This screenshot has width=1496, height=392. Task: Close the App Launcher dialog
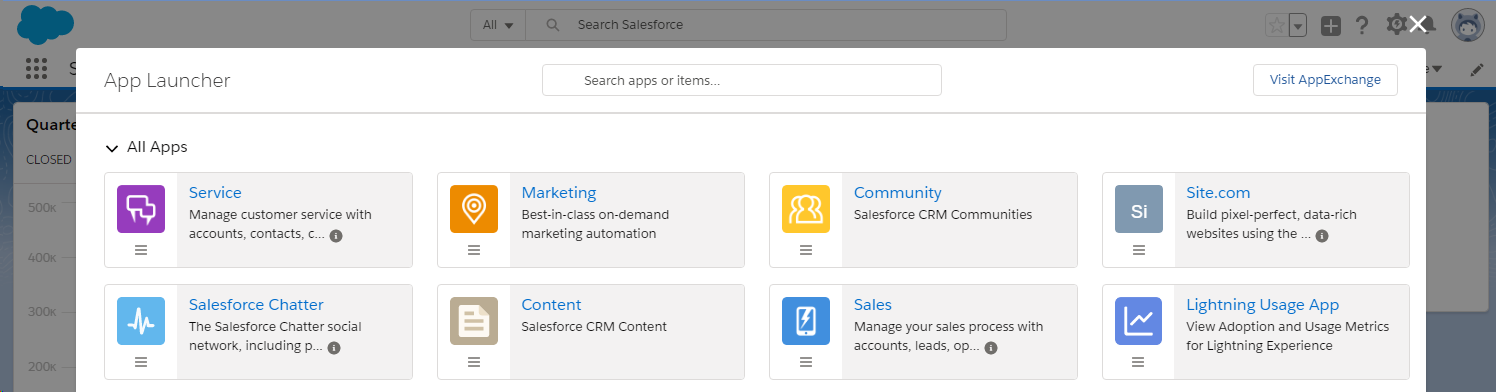click(1418, 24)
